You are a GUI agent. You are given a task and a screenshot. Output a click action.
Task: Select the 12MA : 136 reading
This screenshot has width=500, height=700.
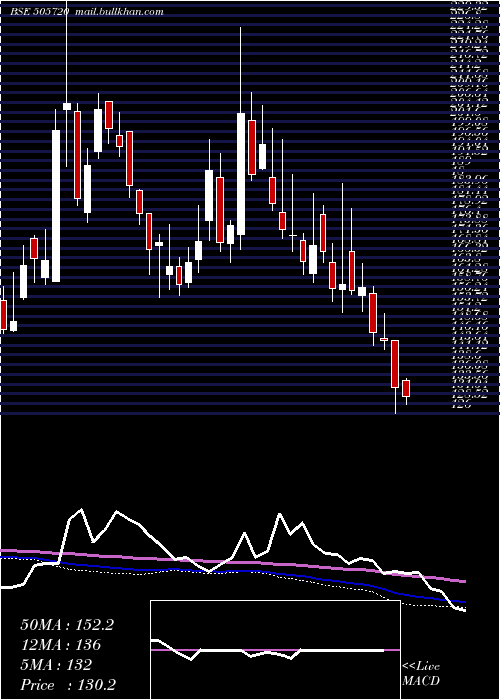(60, 645)
